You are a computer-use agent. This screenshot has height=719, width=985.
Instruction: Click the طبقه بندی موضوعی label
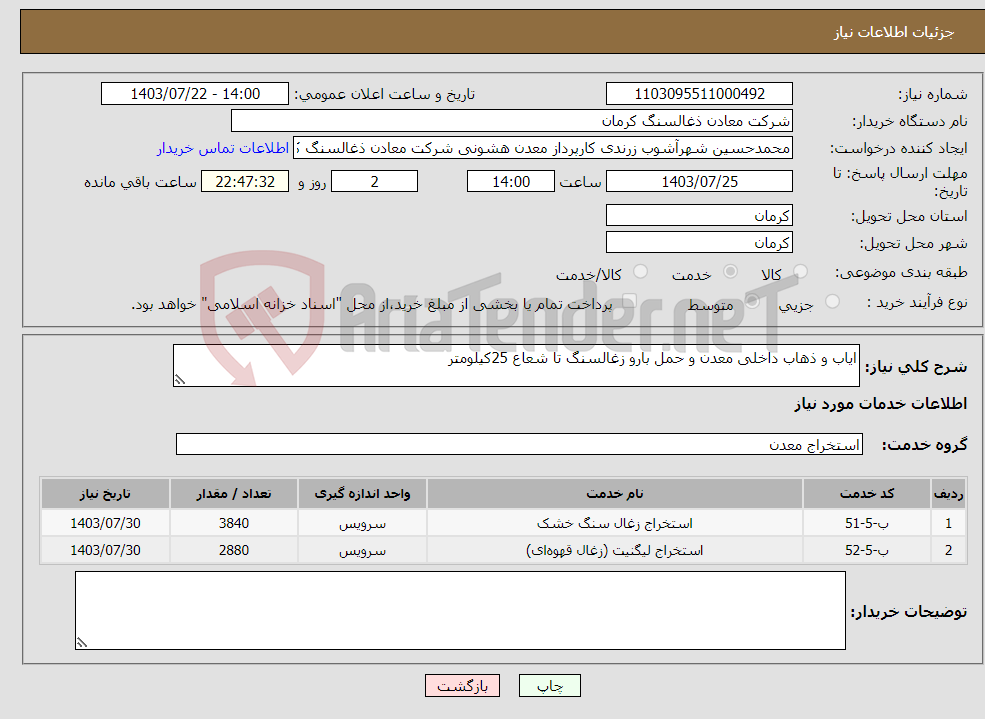click(x=901, y=272)
